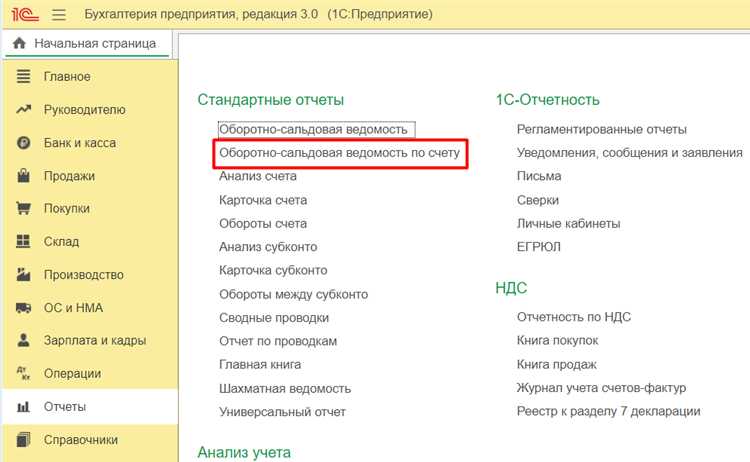This screenshot has height=462, width=750.
Task: Click the Зарплата и кадры person icon
Action: tap(23, 340)
